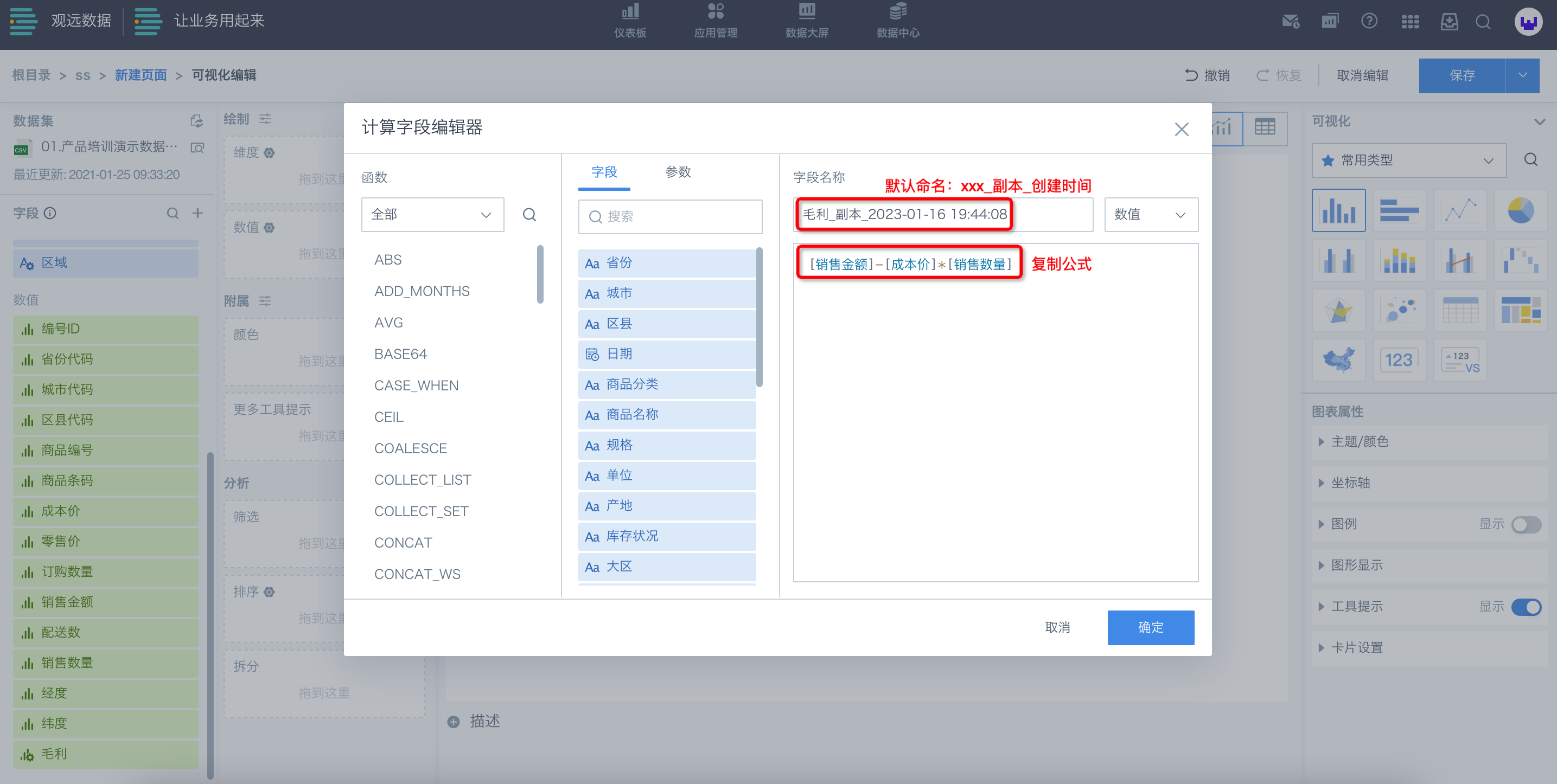Expand the 坐标轴 property section
The image size is (1557, 784).
click(x=1350, y=483)
